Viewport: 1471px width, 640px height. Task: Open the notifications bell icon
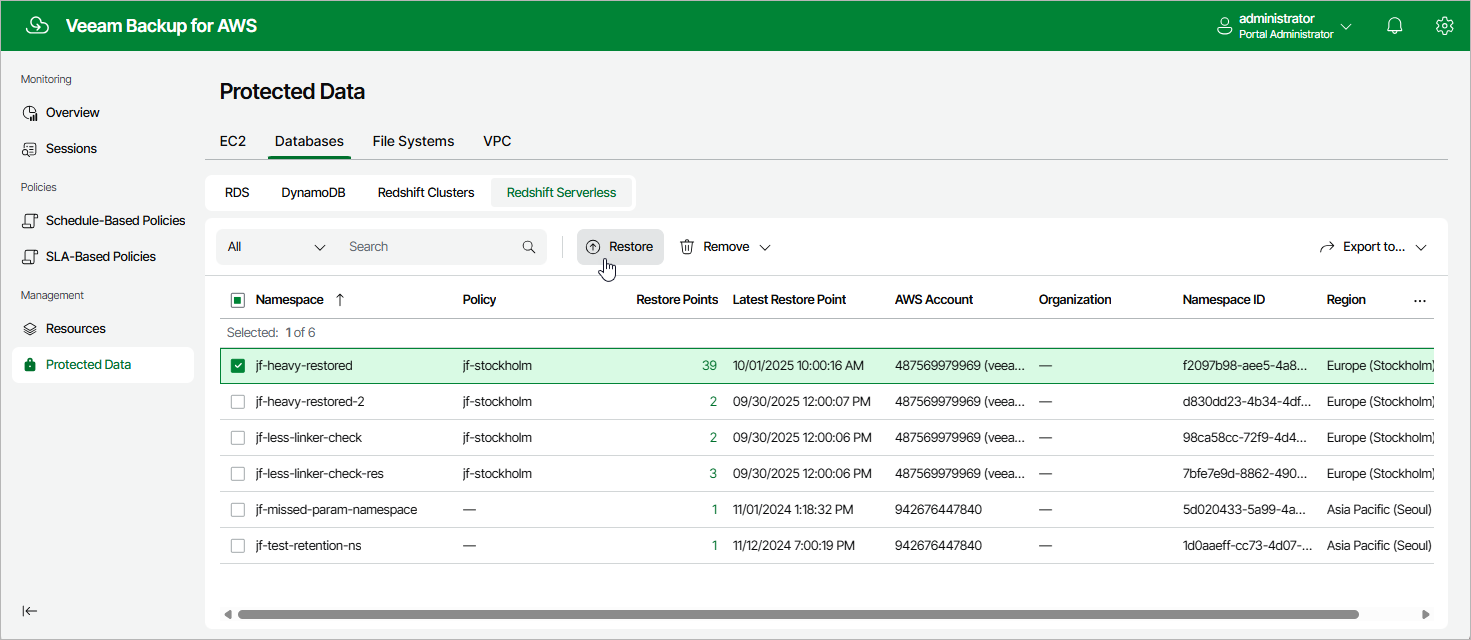[1395, 26]
